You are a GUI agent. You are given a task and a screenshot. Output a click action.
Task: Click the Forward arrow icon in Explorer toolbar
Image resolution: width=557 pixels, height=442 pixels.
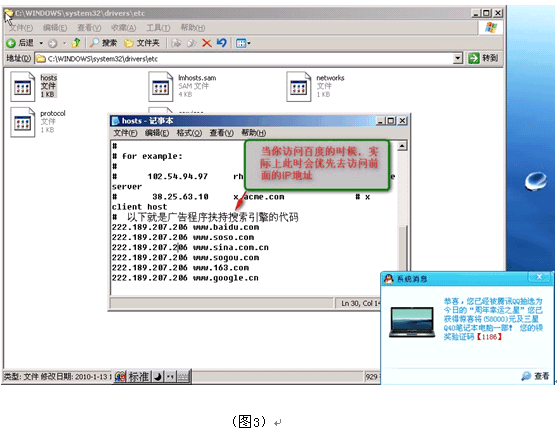(x=53, y=43)
